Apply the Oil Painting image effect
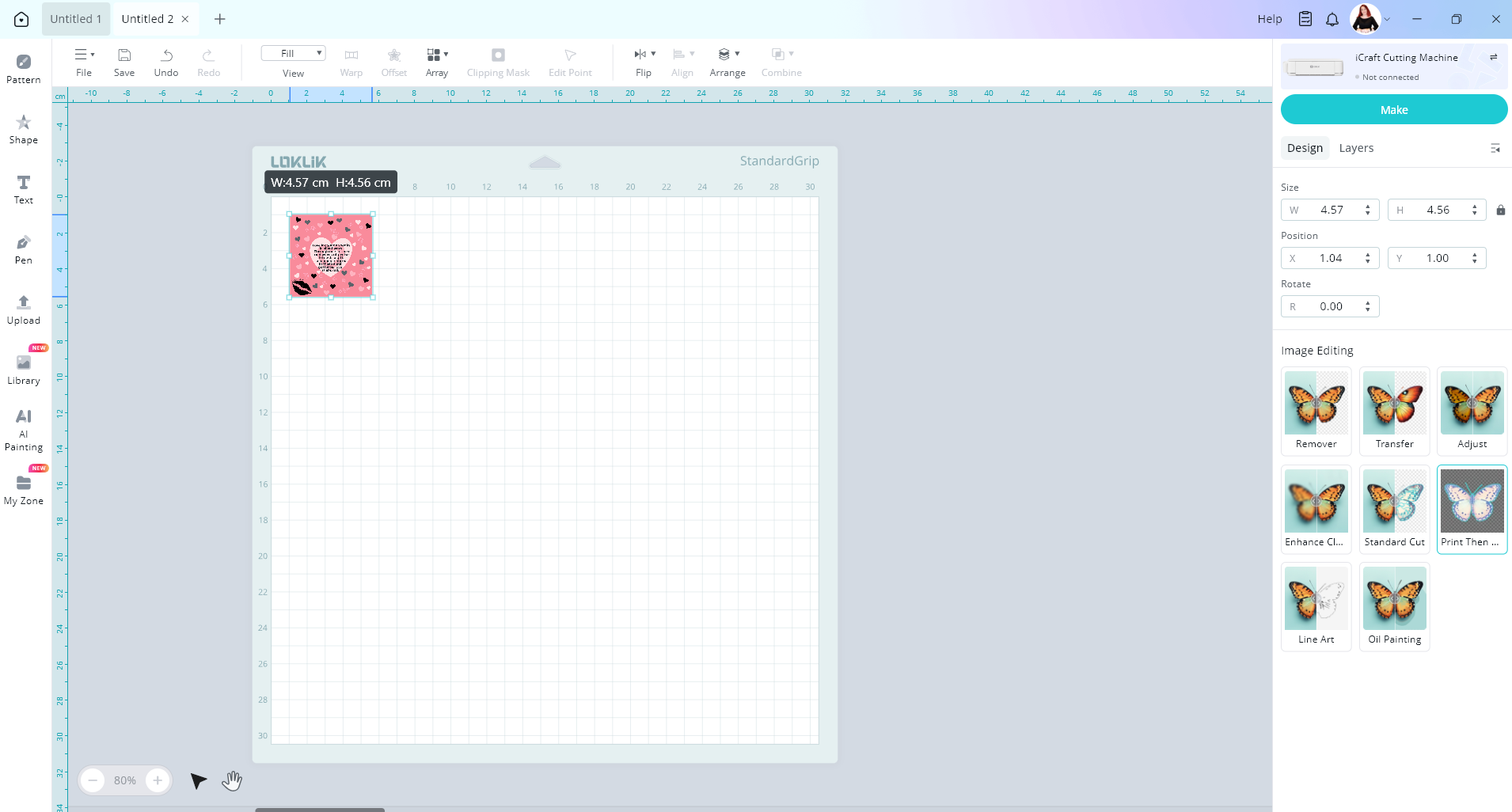This screenshot has height=812, width=1512. coord(1394,606)
